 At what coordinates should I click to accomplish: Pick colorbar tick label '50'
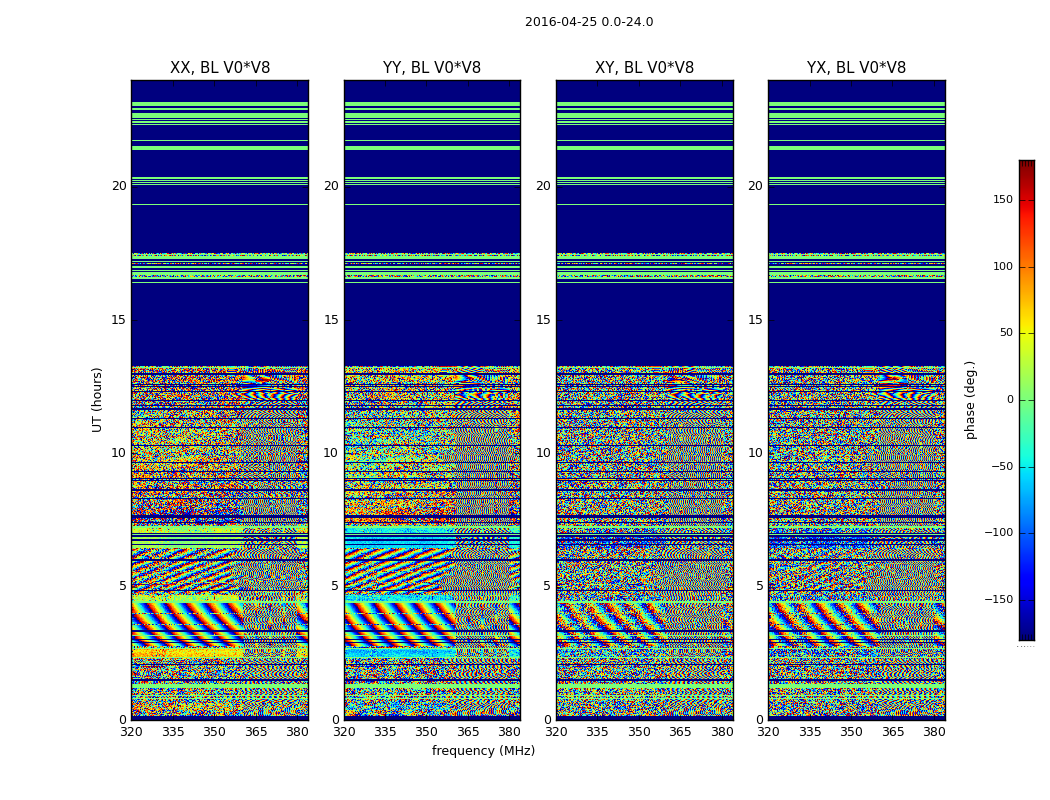coord(1006,333)
